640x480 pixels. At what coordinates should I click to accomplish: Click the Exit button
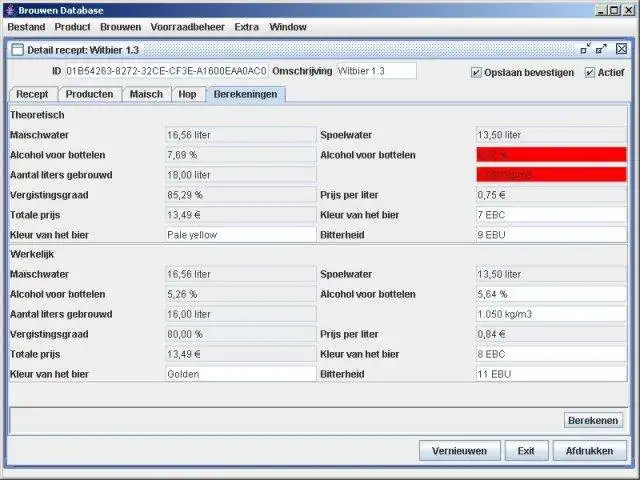tap(526, 451)
